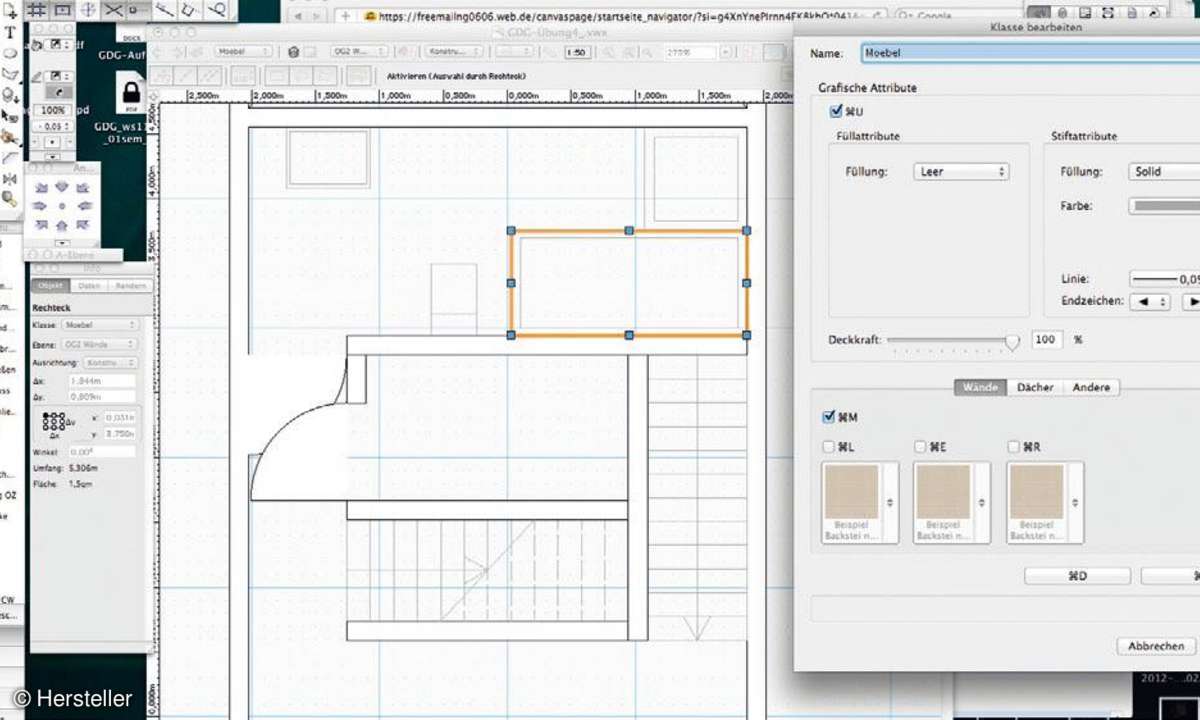The width and height of the screenshot is (1200, 720).
Task: Click the nine-point reference grid in Info palette
Action: 54,423
